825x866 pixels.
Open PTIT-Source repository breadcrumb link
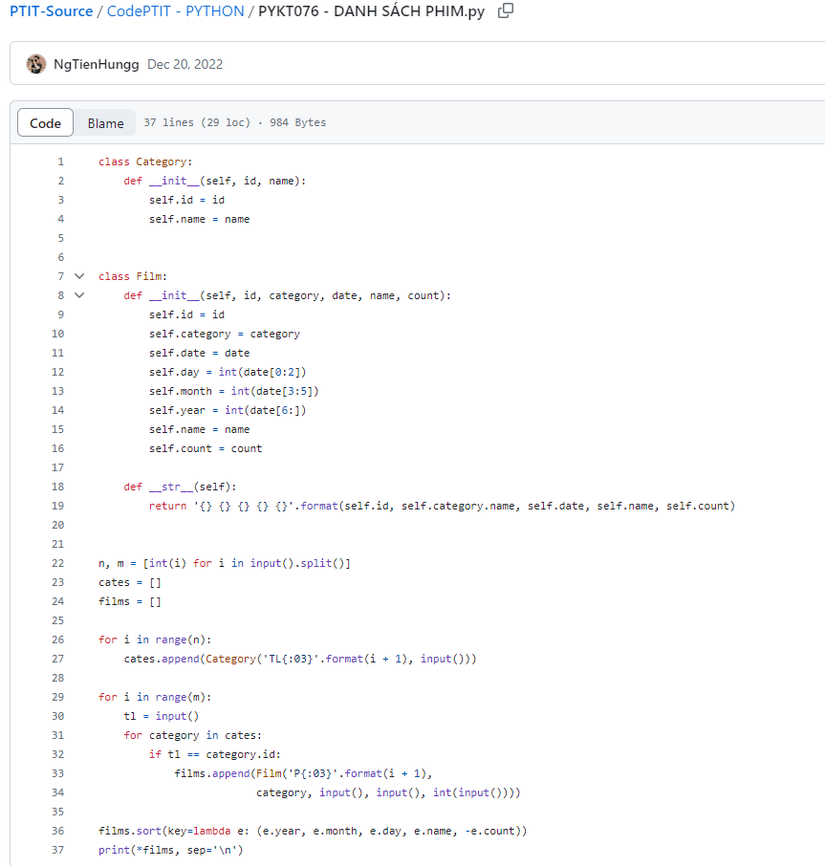pyautogui.click(x=51, y=11)
